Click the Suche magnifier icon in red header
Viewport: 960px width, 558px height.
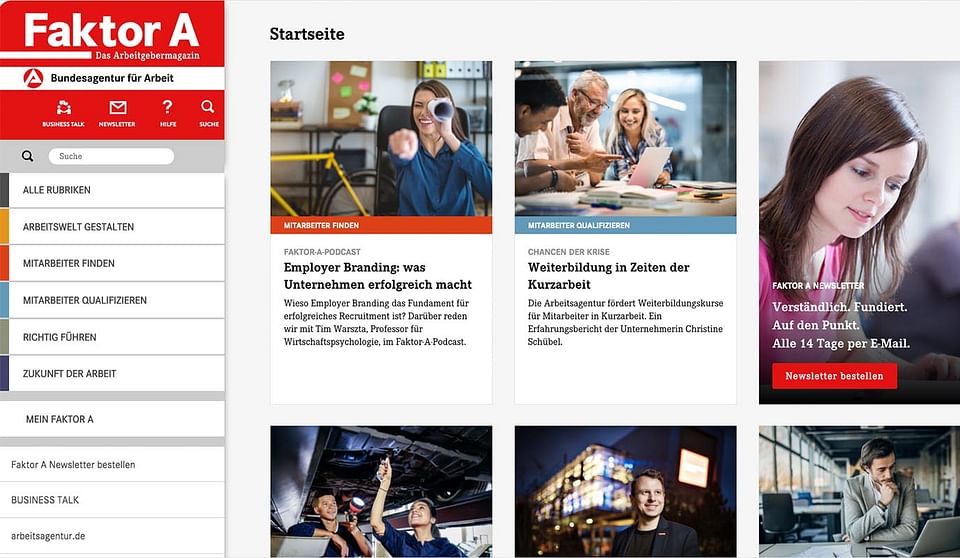[x=208, y=114]
